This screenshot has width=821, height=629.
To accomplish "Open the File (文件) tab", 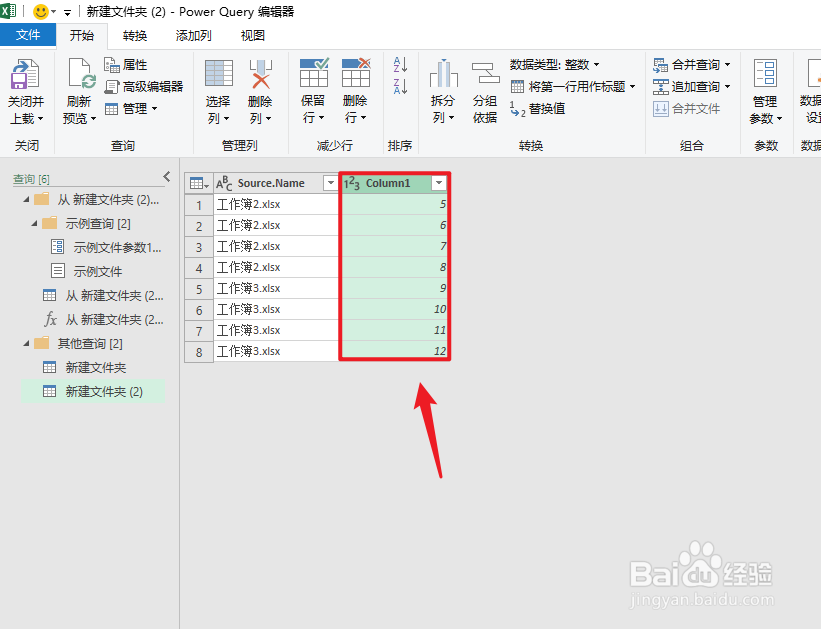I will [x=28, y=35].
